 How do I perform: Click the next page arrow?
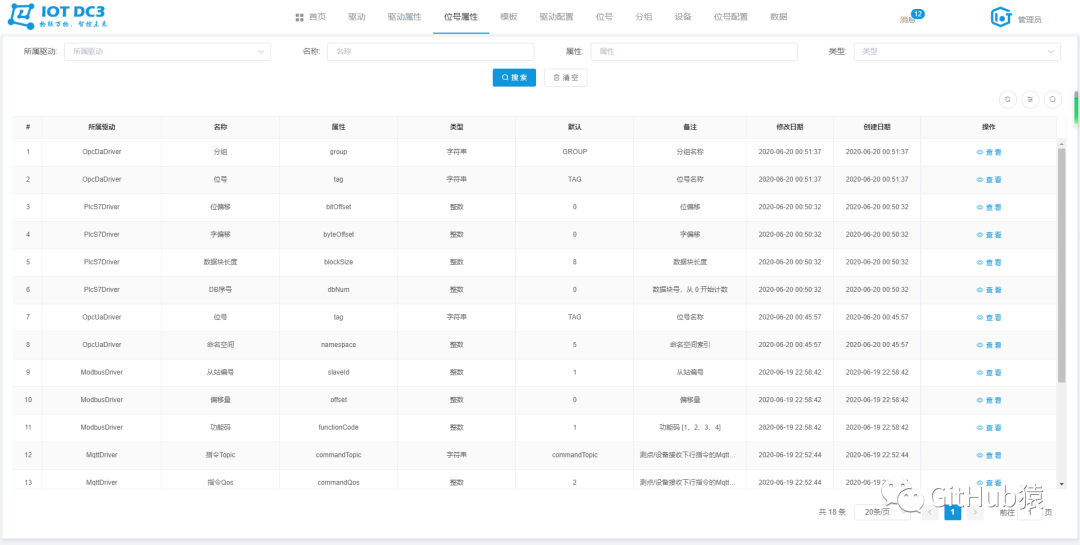point(975,512)
